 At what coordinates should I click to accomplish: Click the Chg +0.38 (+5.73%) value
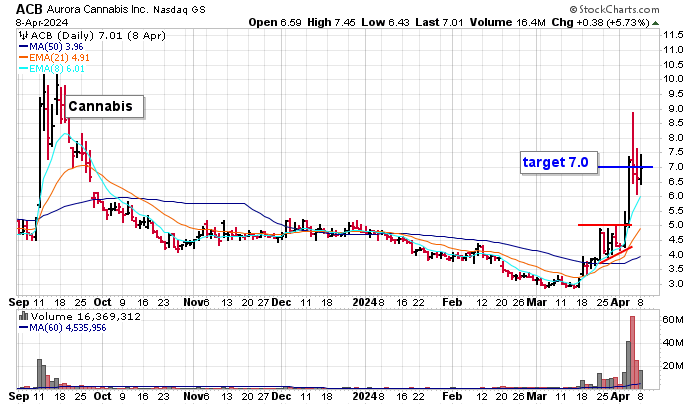600,22
